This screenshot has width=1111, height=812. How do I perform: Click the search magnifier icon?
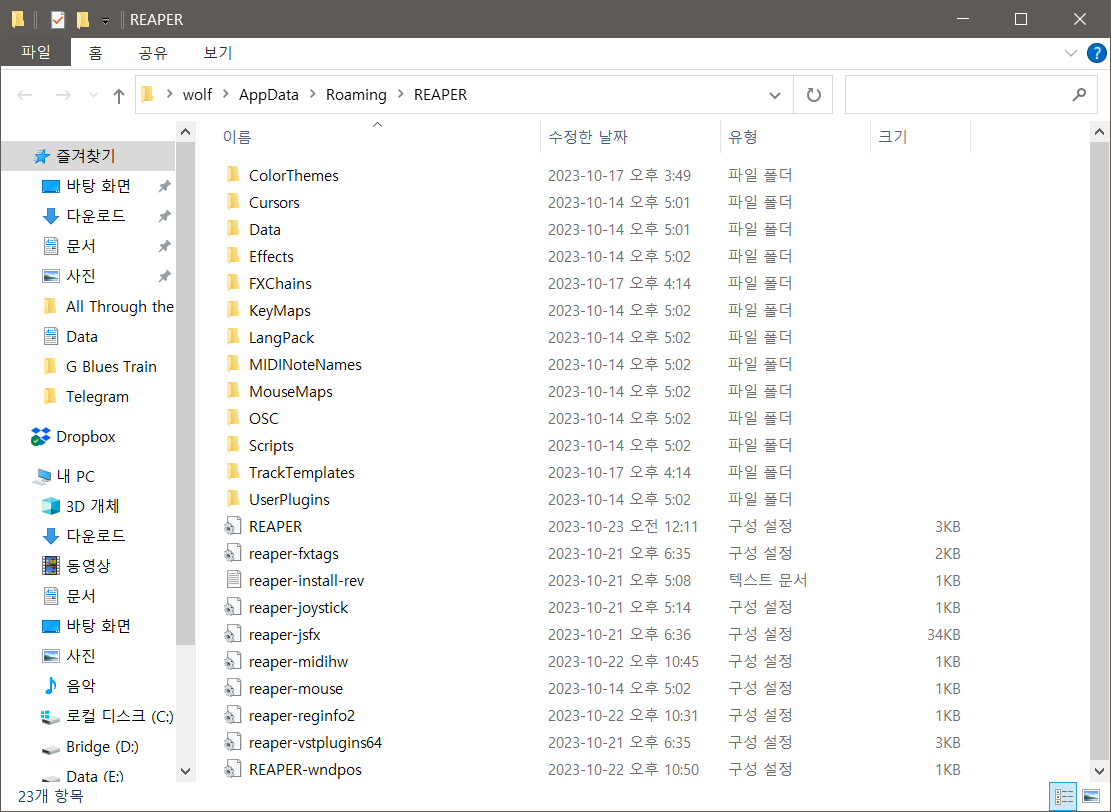(x=1079, y=94)
